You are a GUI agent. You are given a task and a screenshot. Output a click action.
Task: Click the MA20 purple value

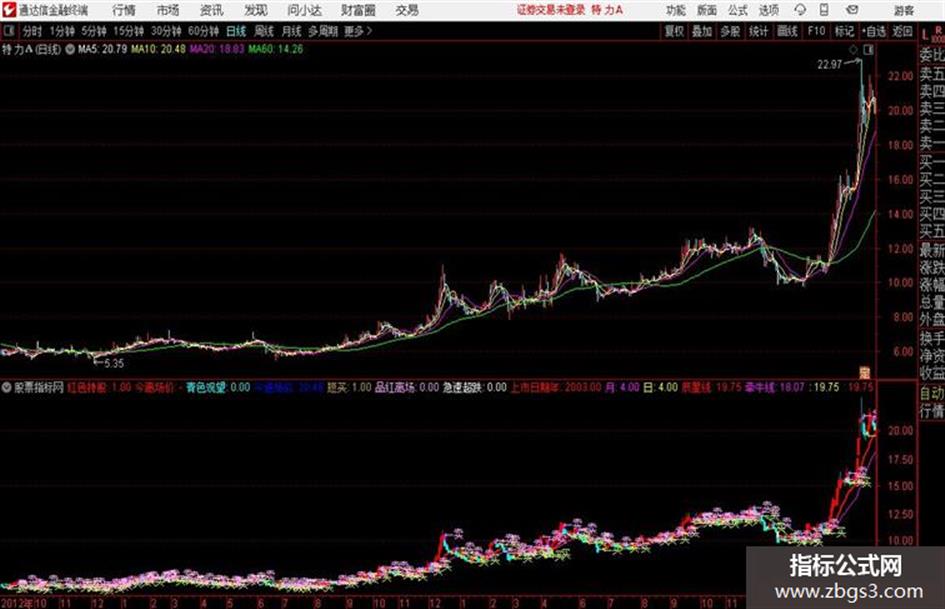(x=217, y=49)
